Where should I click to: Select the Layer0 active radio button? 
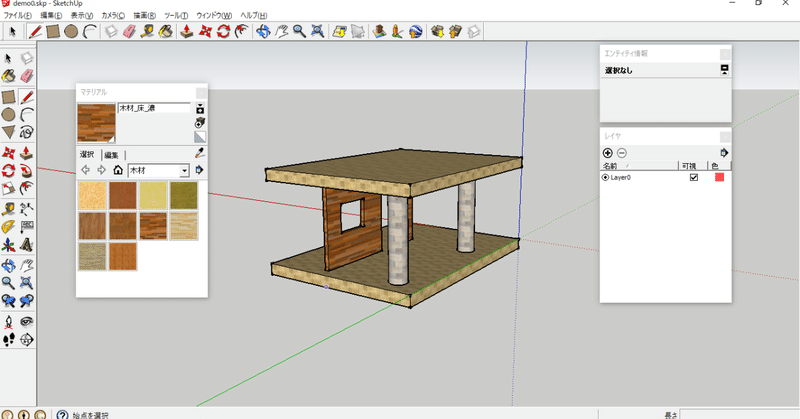tap(605, 177)
